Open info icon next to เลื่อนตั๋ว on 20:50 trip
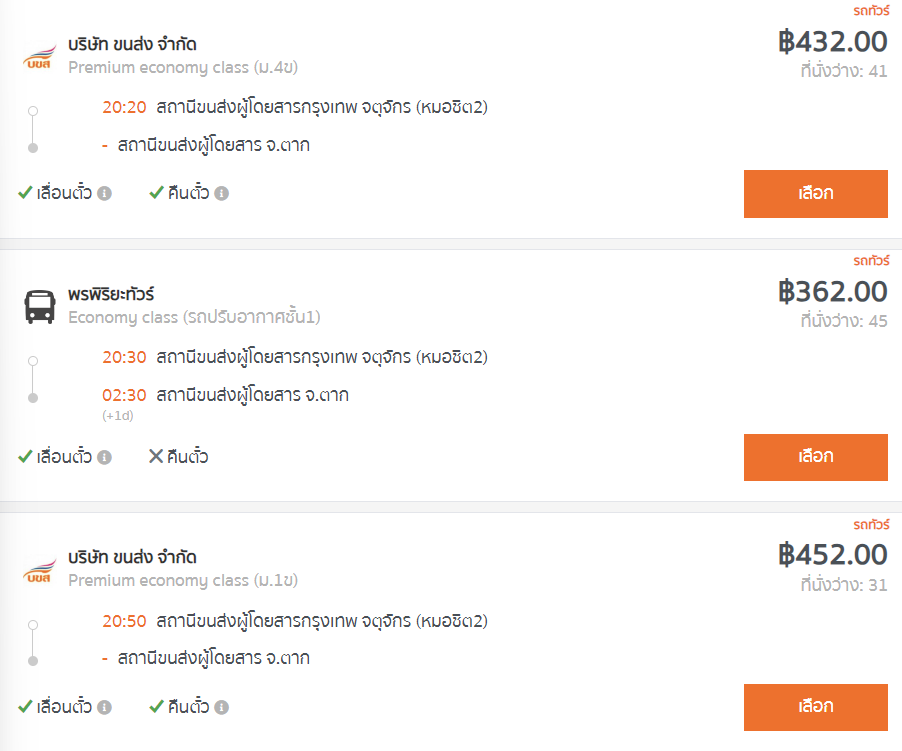The image size is (902, 751). point(104,707)
